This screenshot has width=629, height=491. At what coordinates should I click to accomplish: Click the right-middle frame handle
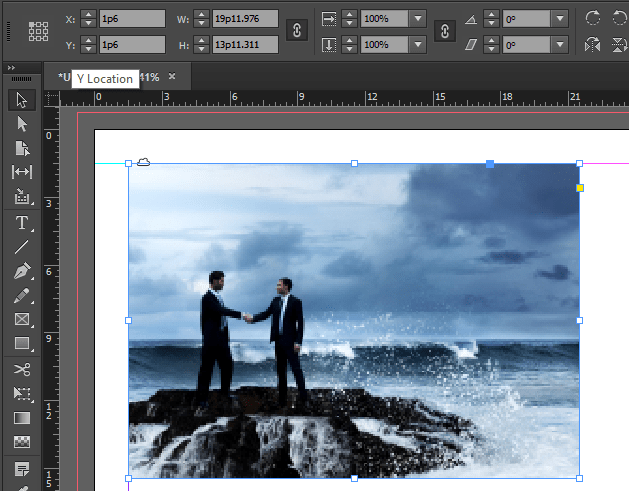coord(579,321)
